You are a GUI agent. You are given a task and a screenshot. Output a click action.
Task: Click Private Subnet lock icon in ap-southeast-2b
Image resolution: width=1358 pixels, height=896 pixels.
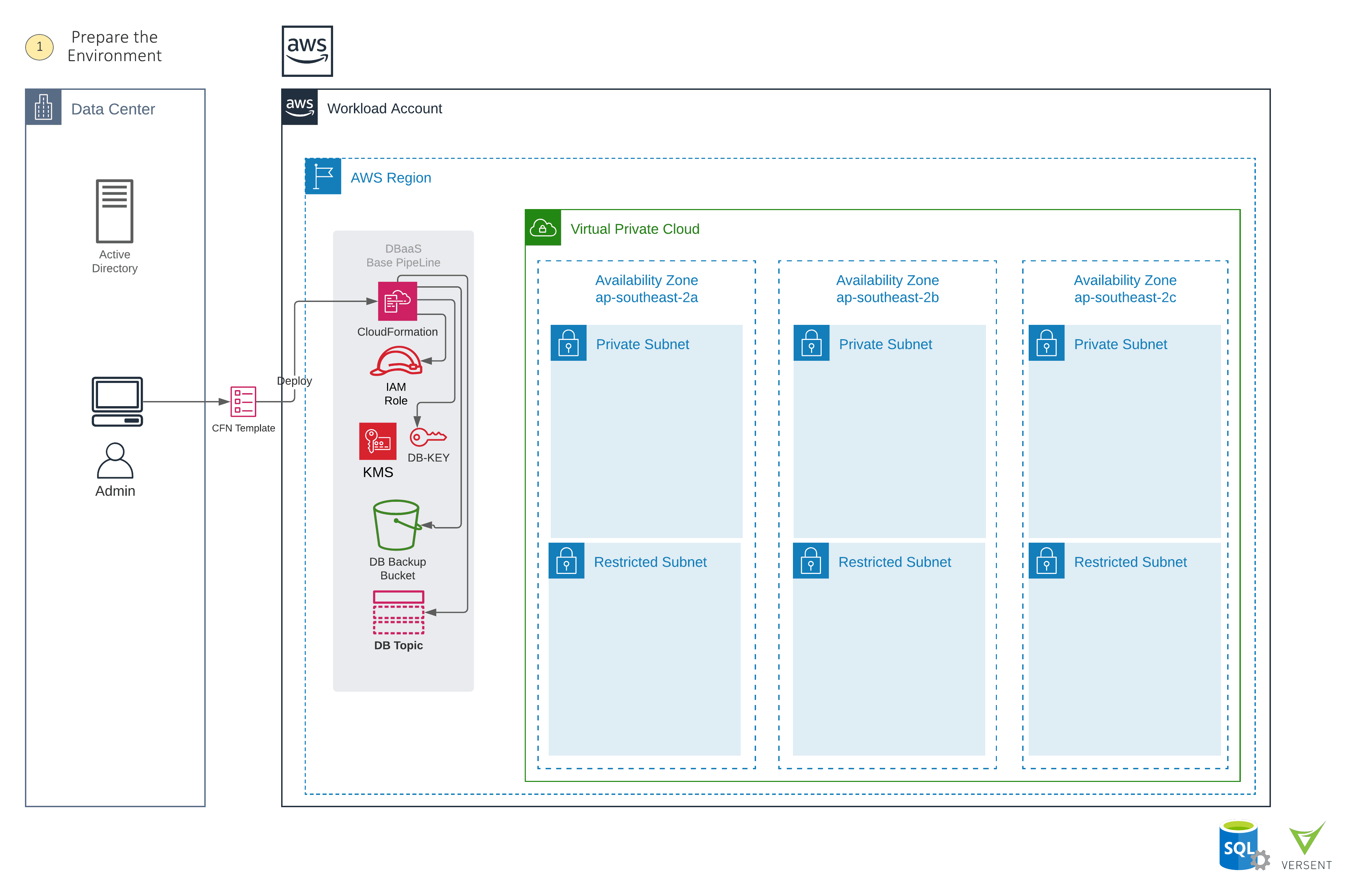pos(811,343)
